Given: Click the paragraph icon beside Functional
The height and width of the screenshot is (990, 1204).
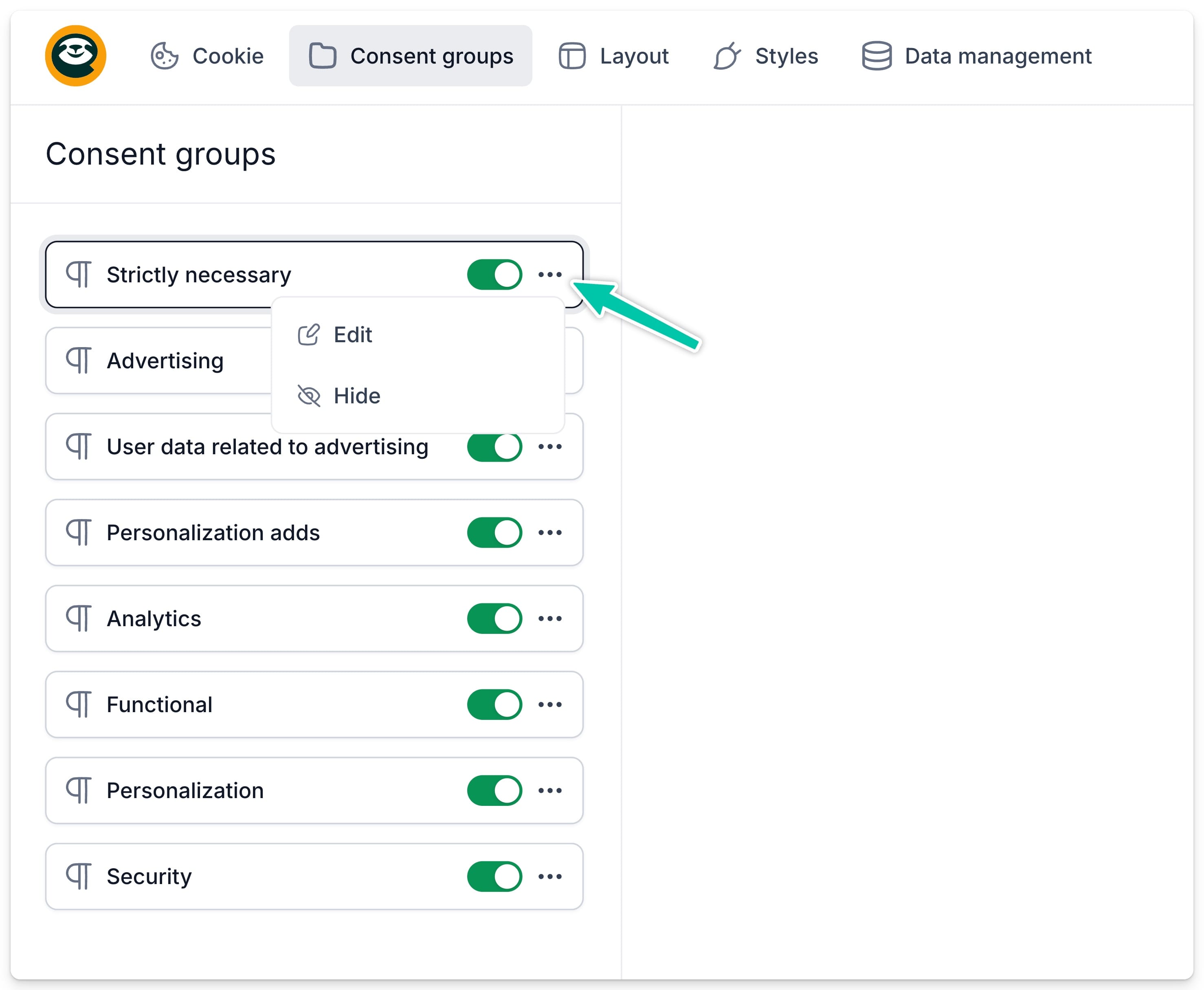Looking at the screenshot, I should pyautogui.click(x=79, y=705).
